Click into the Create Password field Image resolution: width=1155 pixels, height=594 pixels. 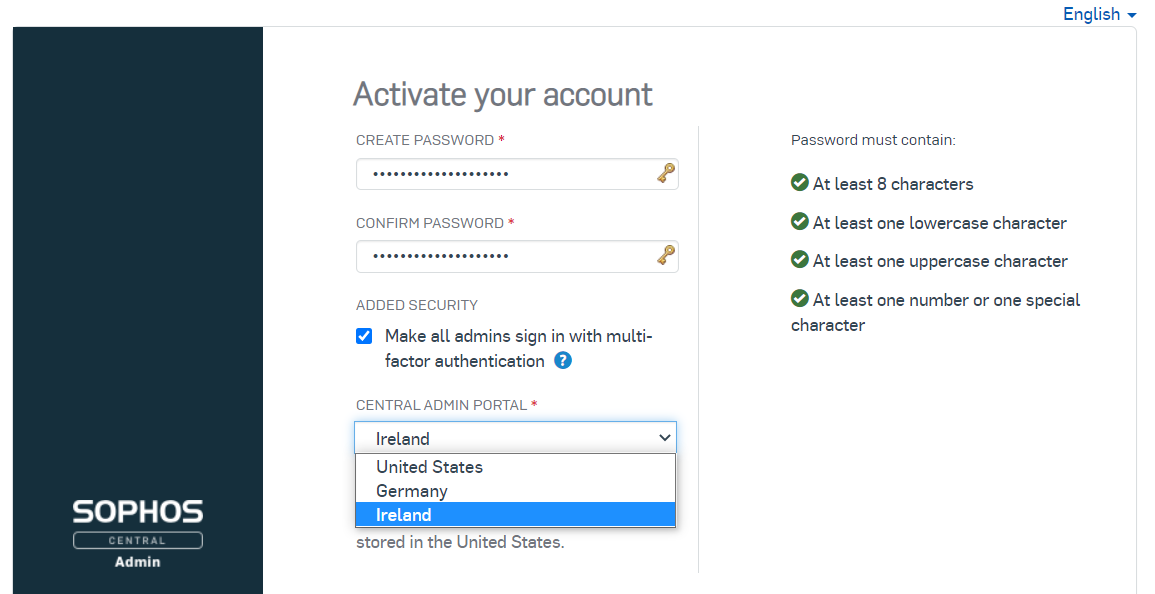point(517,174)
